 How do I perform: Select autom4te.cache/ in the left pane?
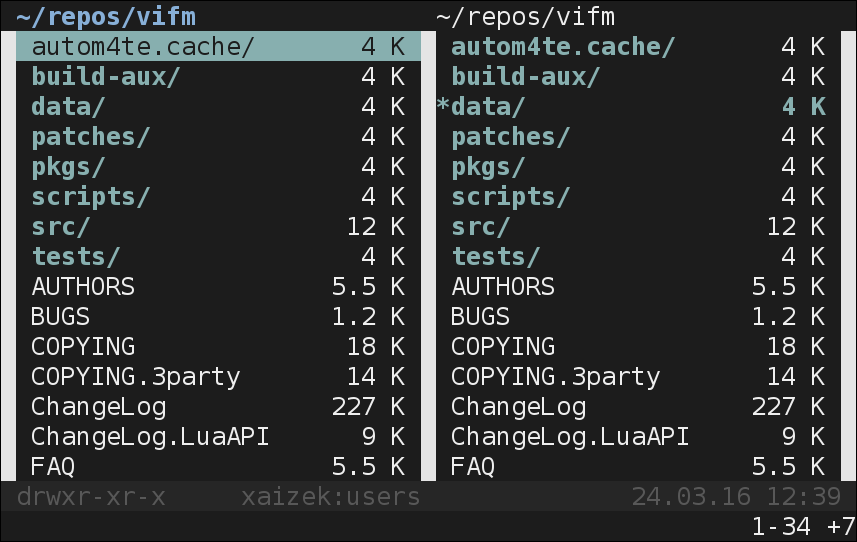point(219,46)
